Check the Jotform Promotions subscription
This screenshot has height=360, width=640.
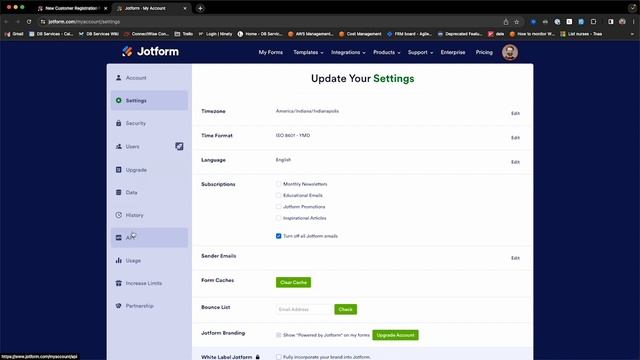click(x=278, y=207)
